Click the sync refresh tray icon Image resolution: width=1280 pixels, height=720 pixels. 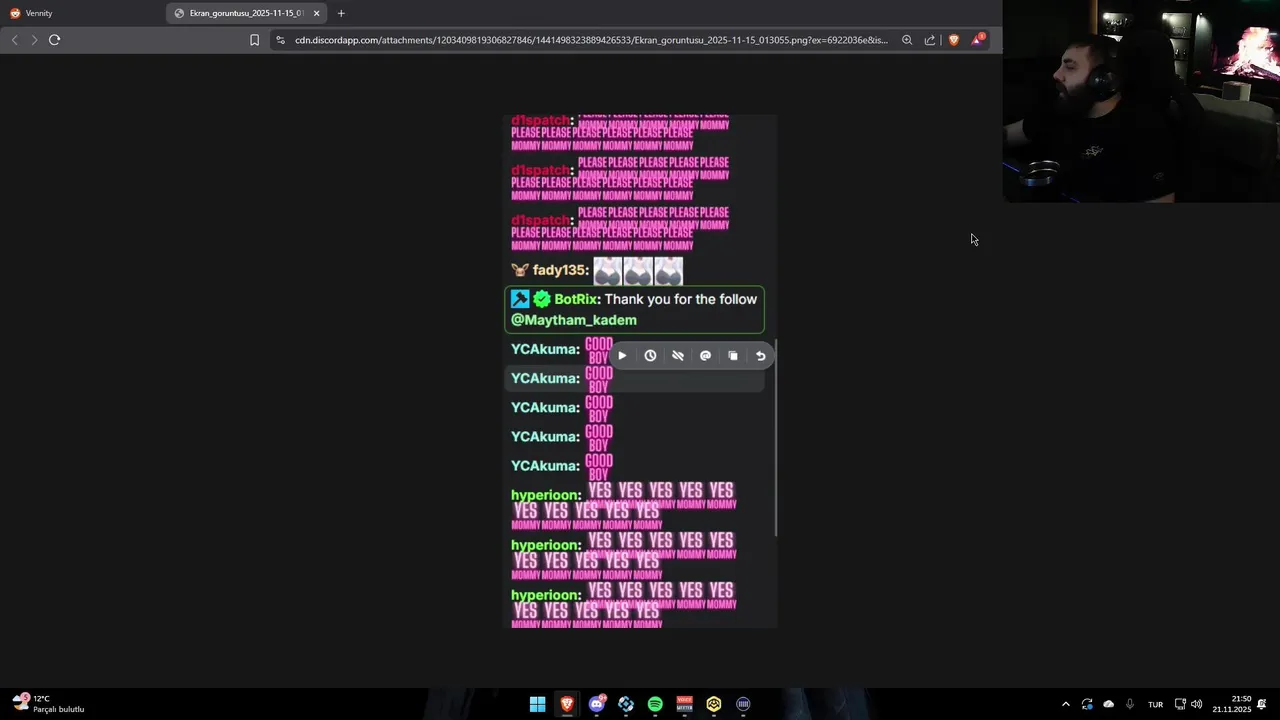(x=1087, y=704)
